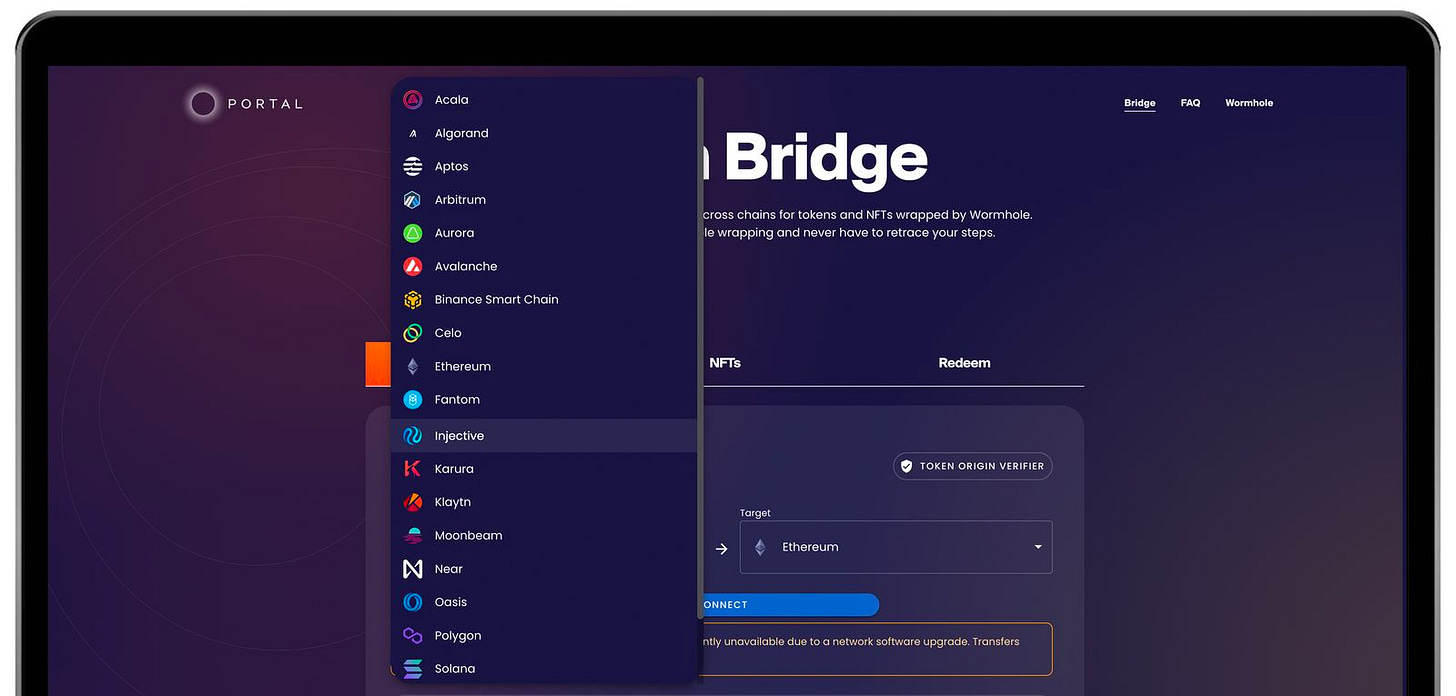1456x696 pixels.
Task: Select Celo from the chain list
Action: tap(544, 333)
